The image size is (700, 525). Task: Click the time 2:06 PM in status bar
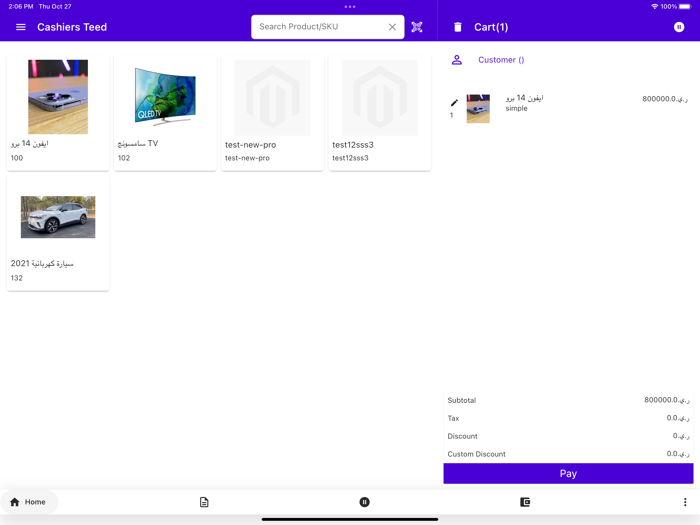pyautogui.click(x=21, y=6)
